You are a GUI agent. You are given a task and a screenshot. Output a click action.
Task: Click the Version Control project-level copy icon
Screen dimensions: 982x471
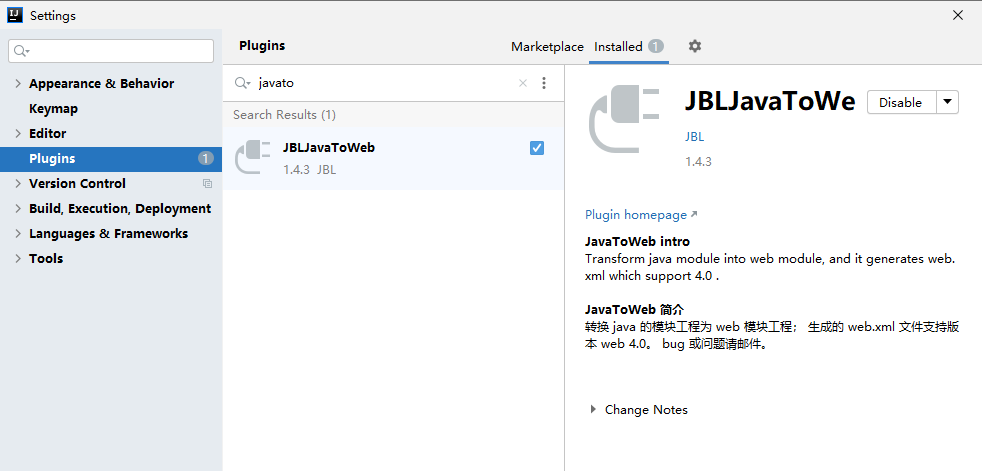click(207, 184)
